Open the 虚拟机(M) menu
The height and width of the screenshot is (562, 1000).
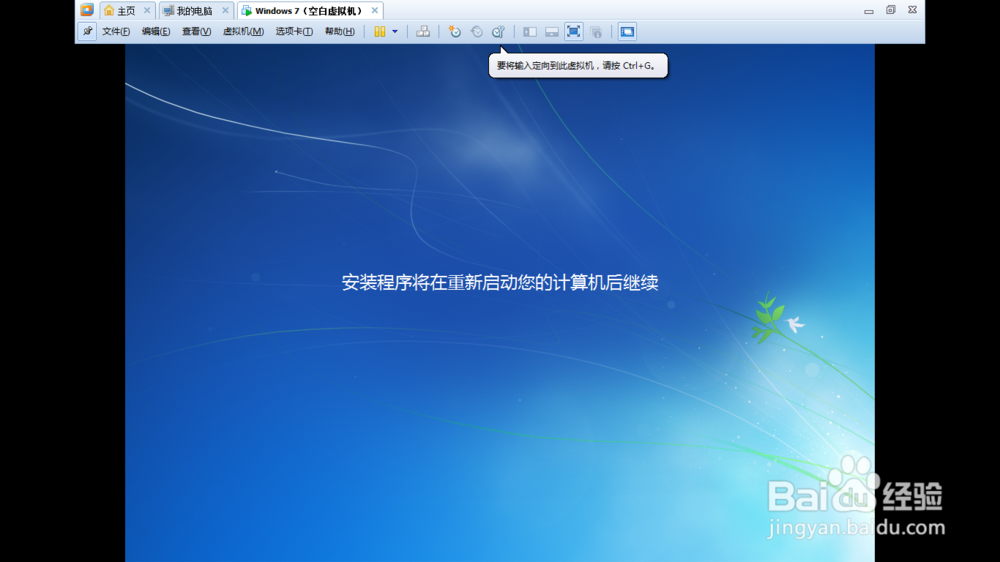point(243,31)
